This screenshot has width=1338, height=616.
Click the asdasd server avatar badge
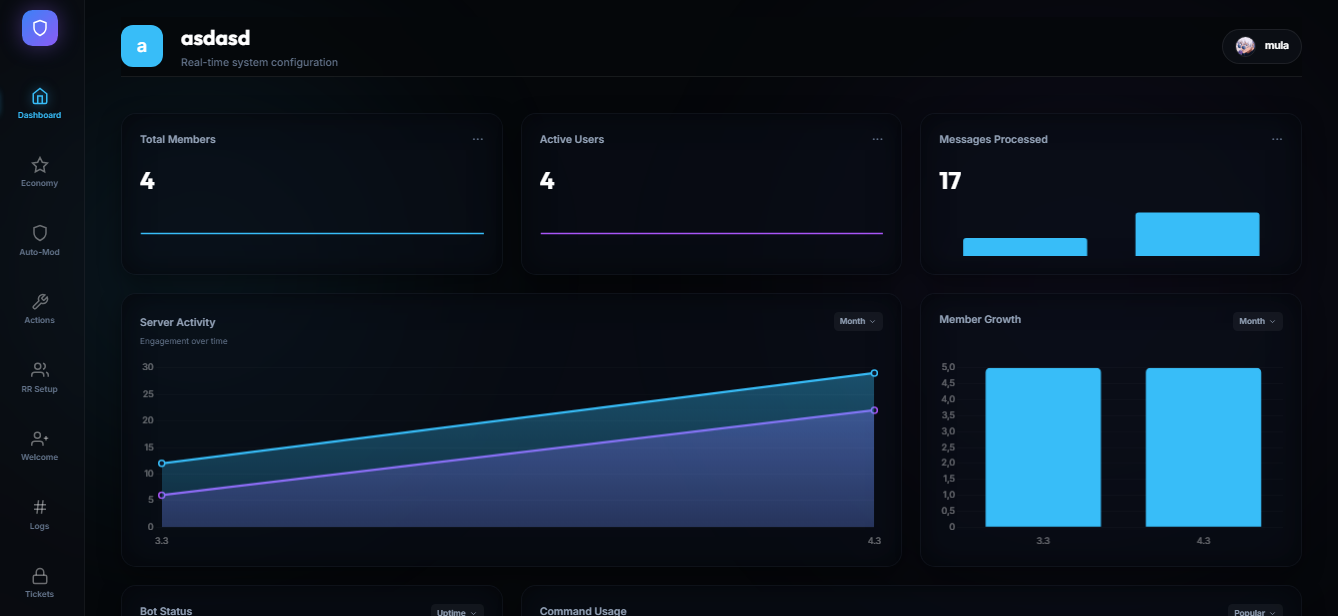[142, 45]
